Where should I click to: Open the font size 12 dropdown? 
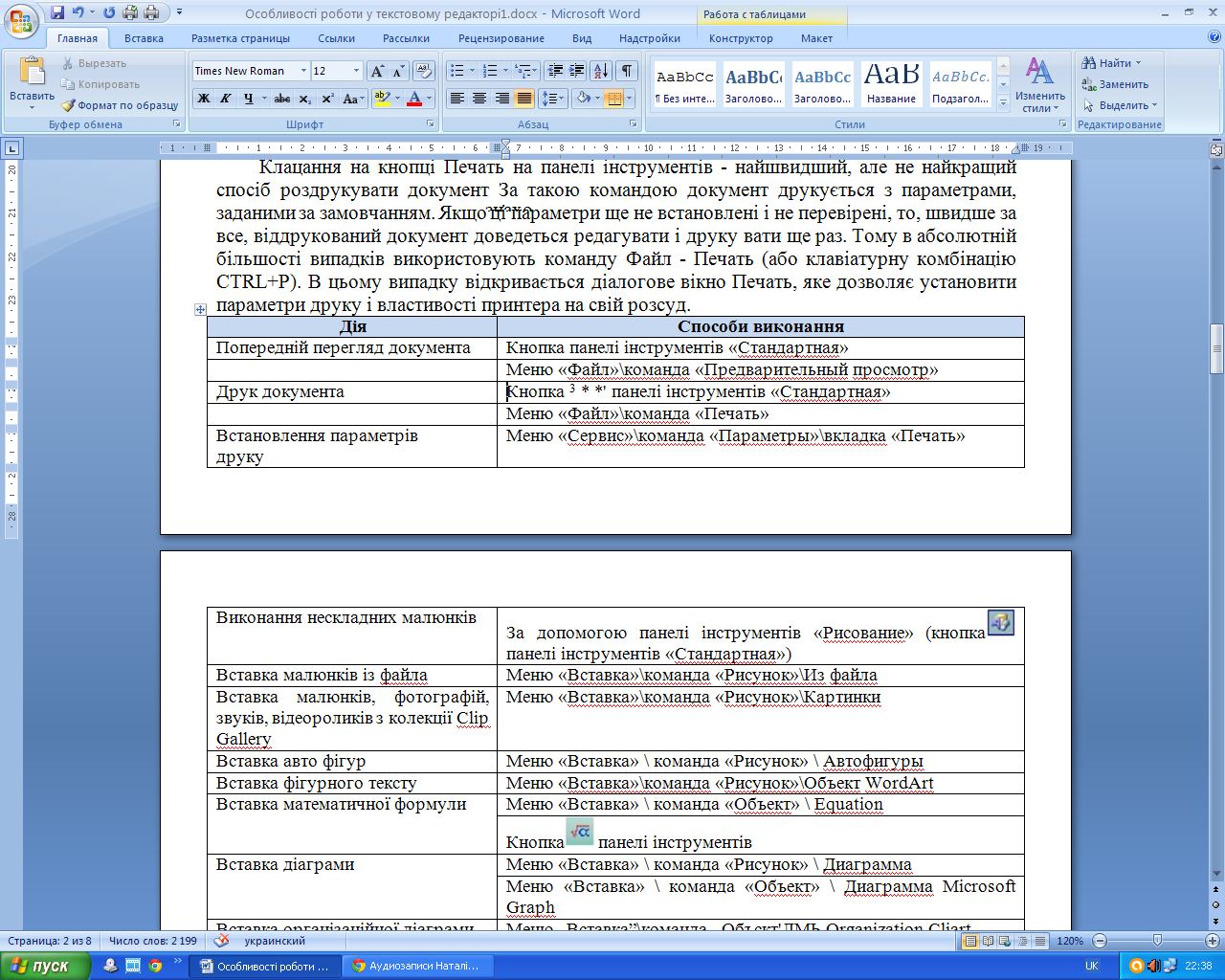pyautogui.click(x=356, y=71)
